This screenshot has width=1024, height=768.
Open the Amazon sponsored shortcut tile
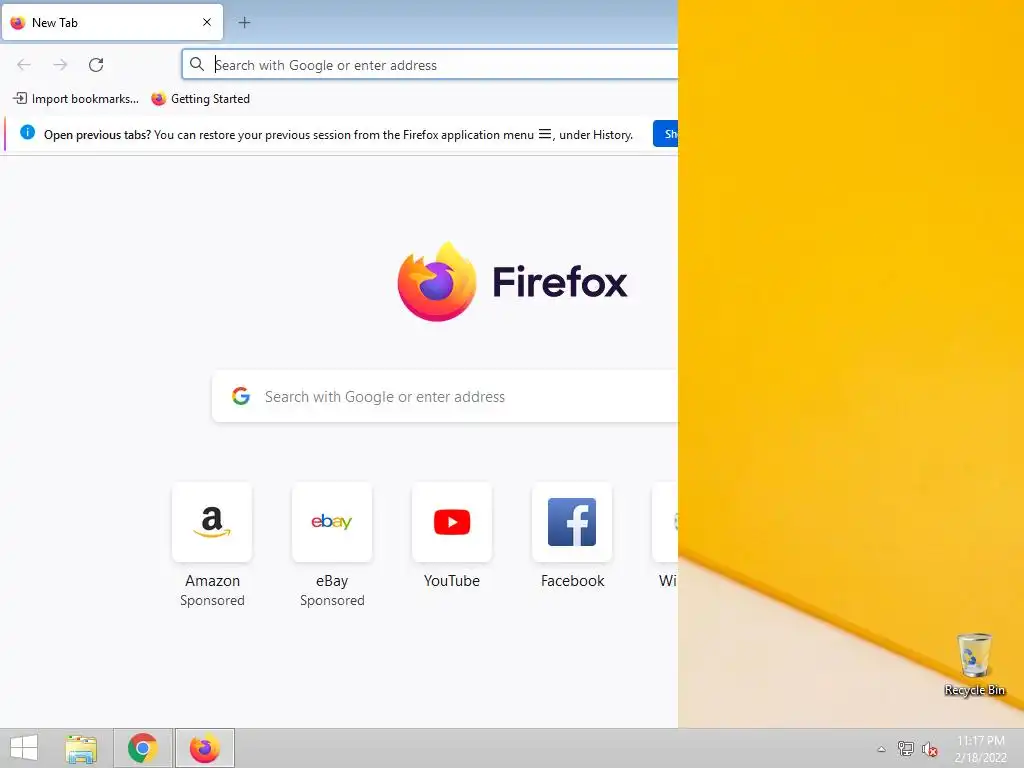(x=212, y=522)
